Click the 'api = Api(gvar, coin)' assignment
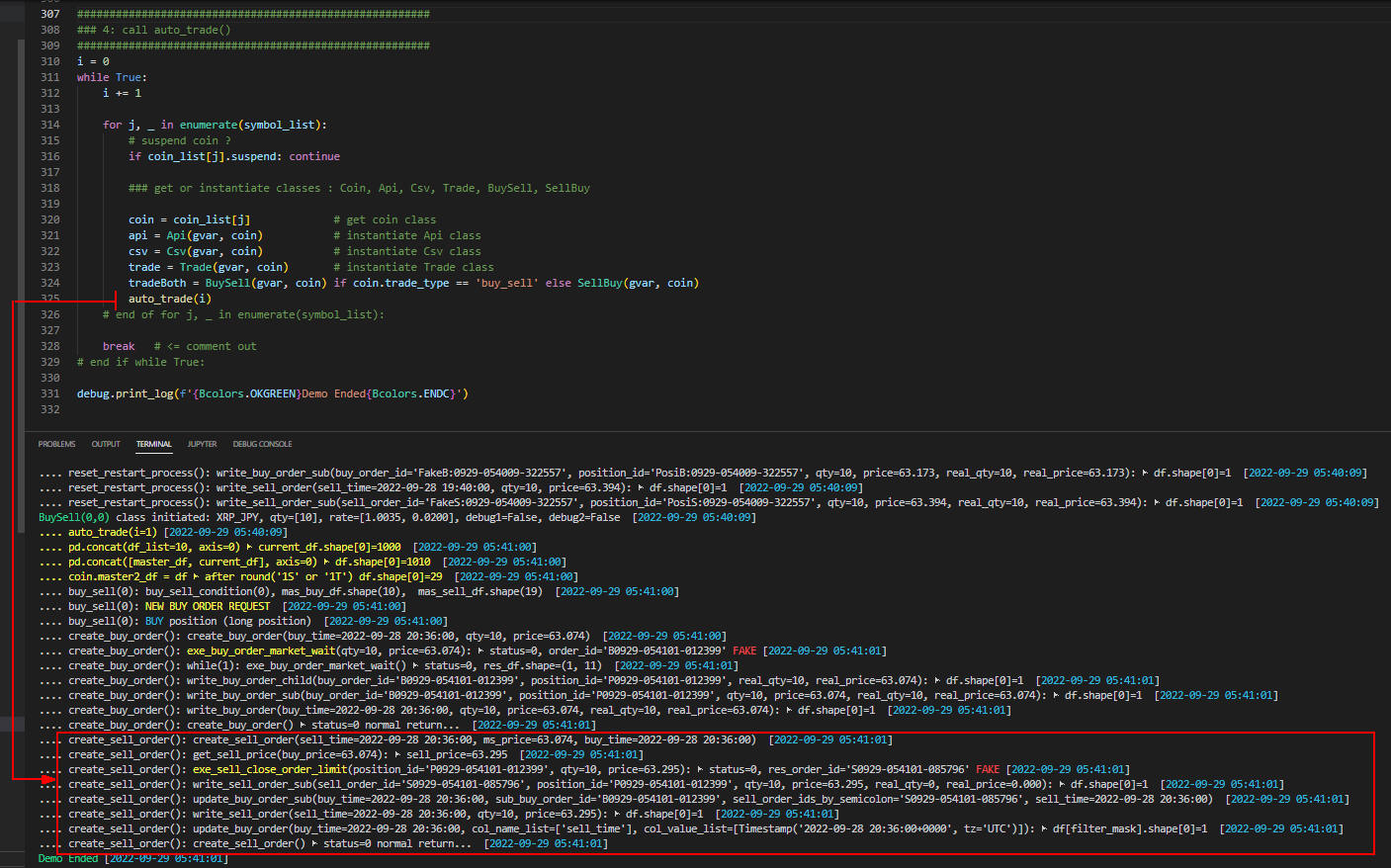 [196, 235]
